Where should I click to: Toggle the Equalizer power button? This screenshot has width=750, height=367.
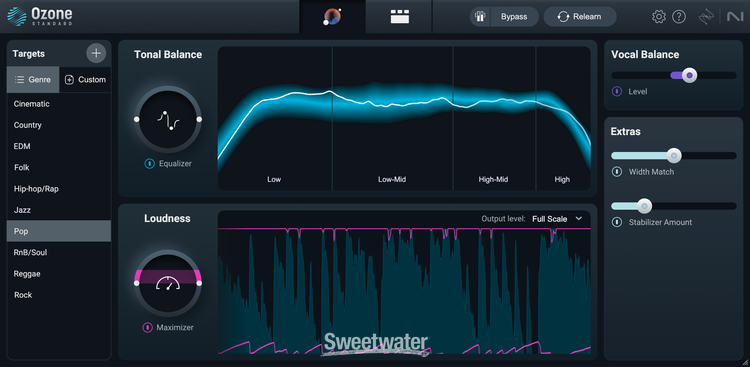(x=150, y=164)
